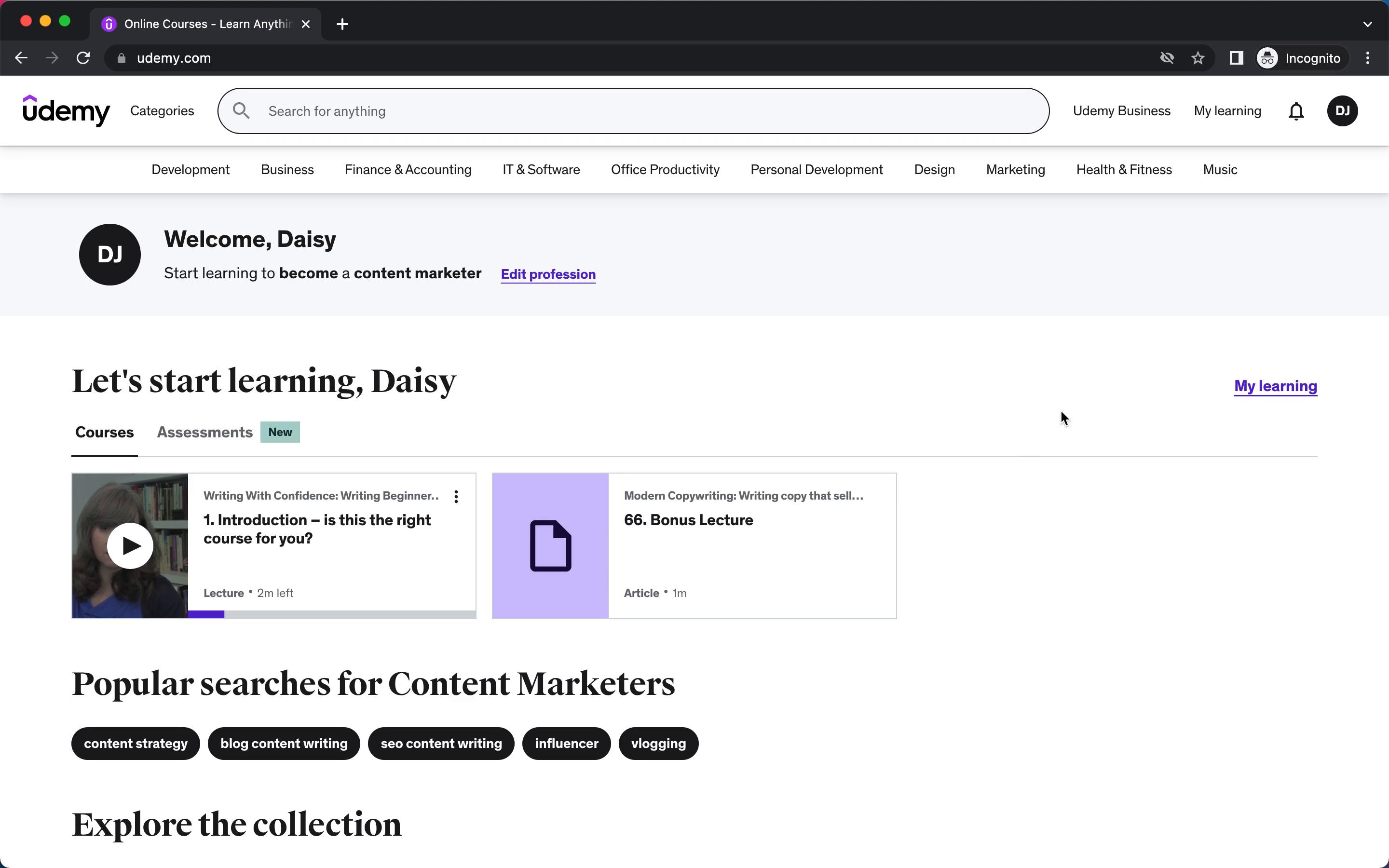Click the browser reader view icon
Image resolution: width=1389 pixels, height=868 pixels.
tap(1235, 58)
